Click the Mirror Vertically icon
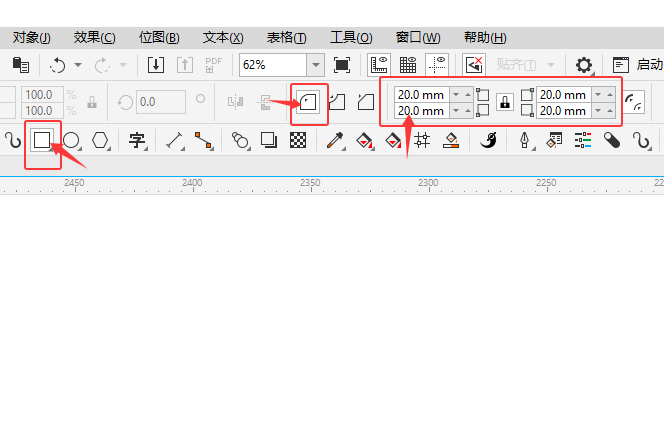This screenshot has height=433, width=664. click(265, 102)
